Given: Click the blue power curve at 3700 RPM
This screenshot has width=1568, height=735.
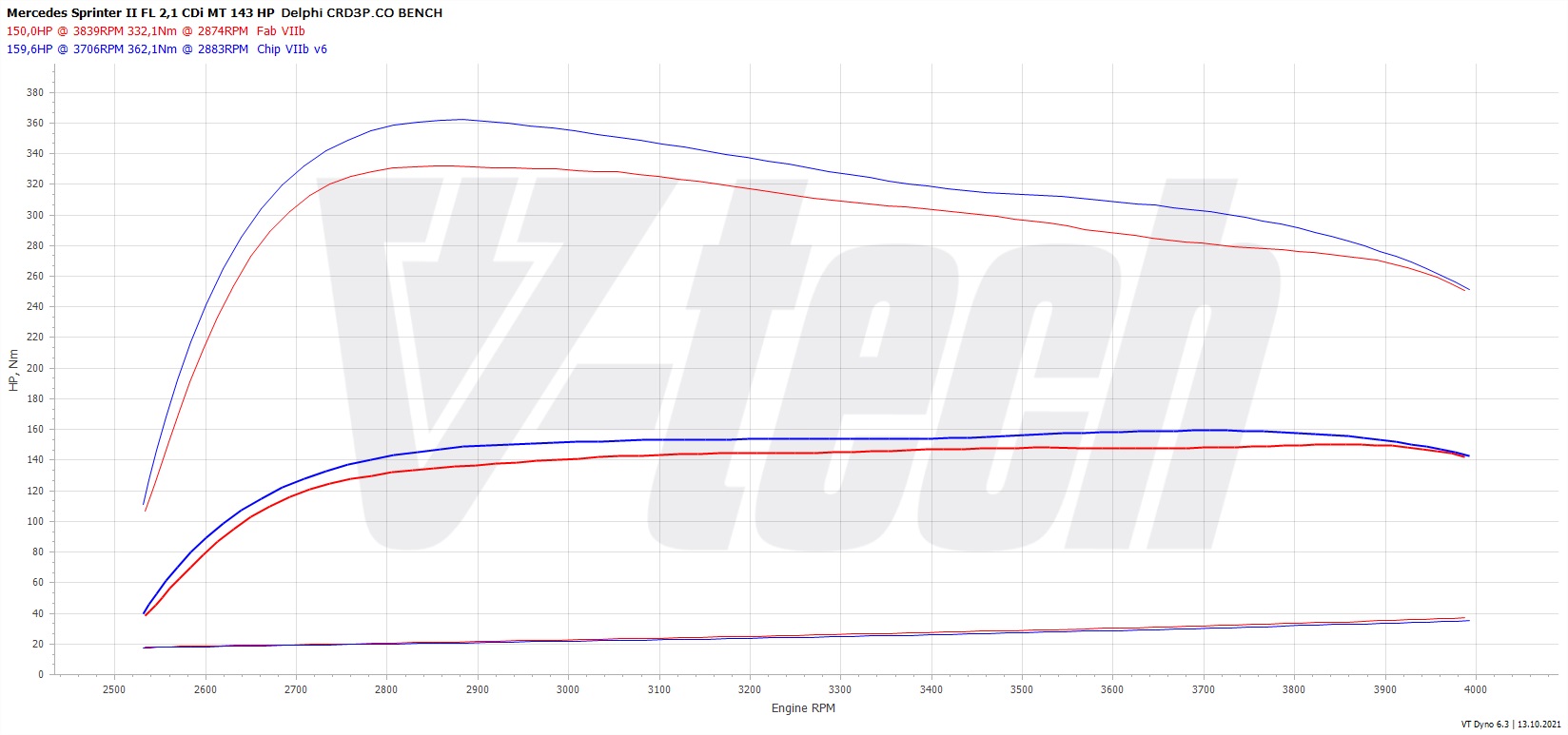Looking at the screenshot, I should click(x=1203, y=430).
